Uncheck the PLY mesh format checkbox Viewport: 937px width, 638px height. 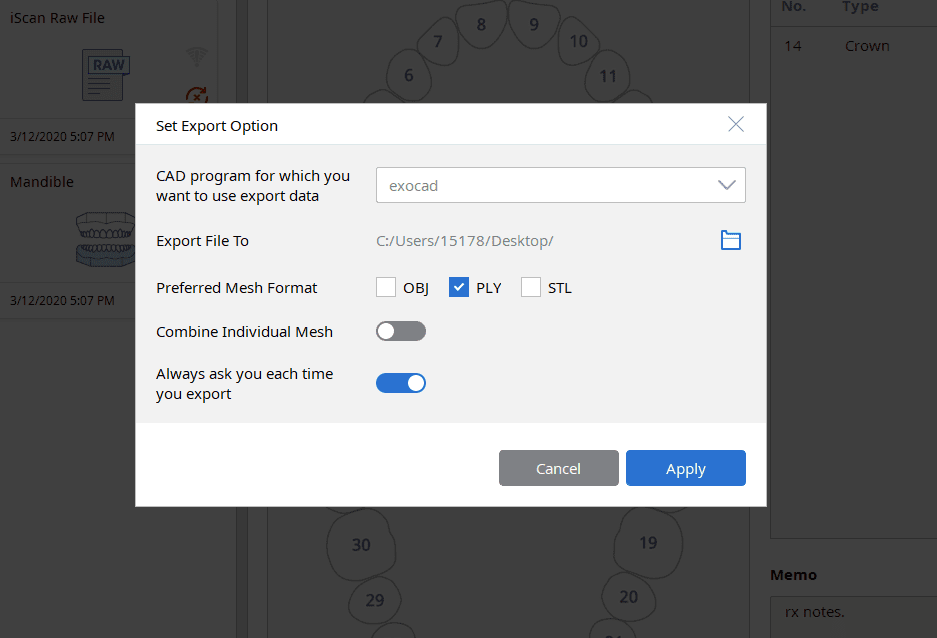coord(459,288)
